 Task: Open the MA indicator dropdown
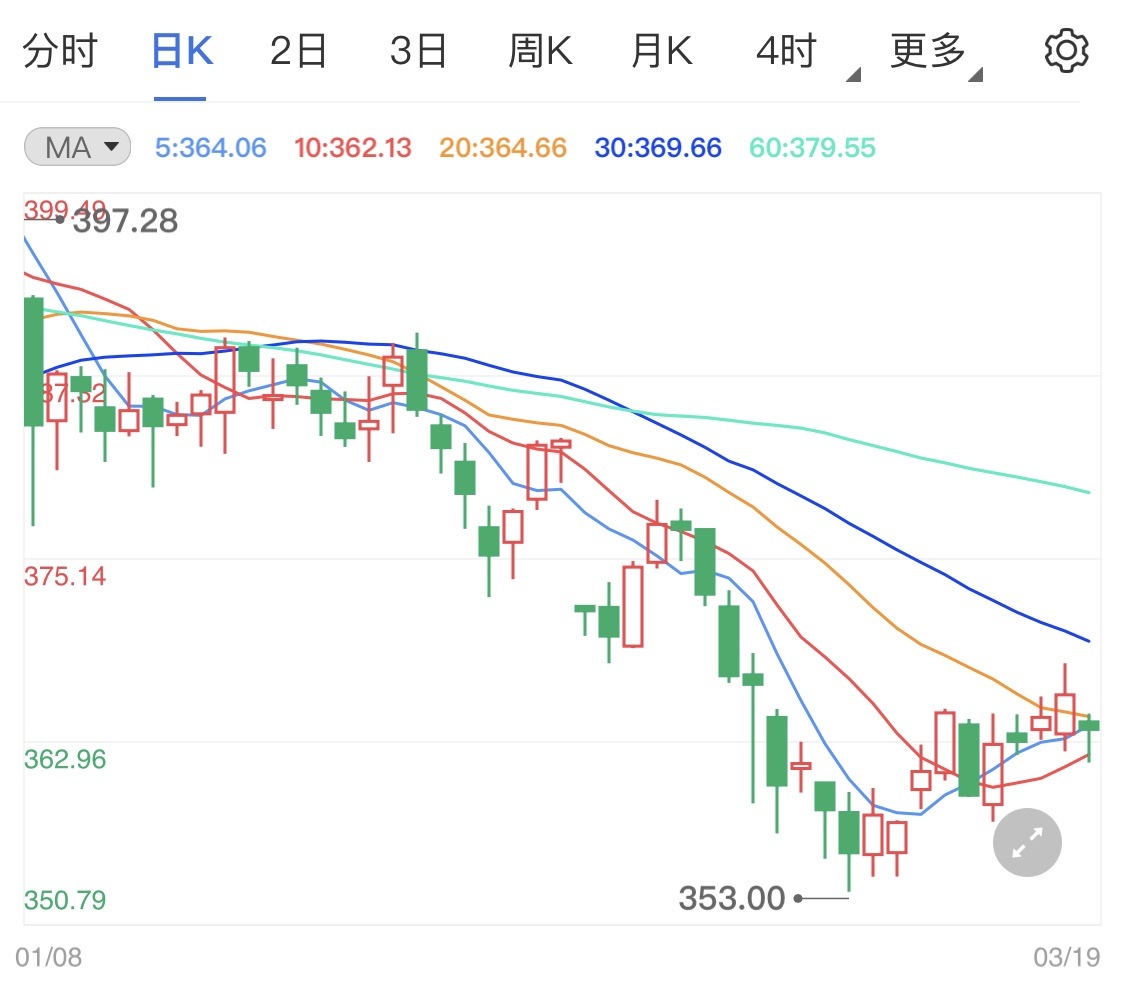click(x=77, y=147)
